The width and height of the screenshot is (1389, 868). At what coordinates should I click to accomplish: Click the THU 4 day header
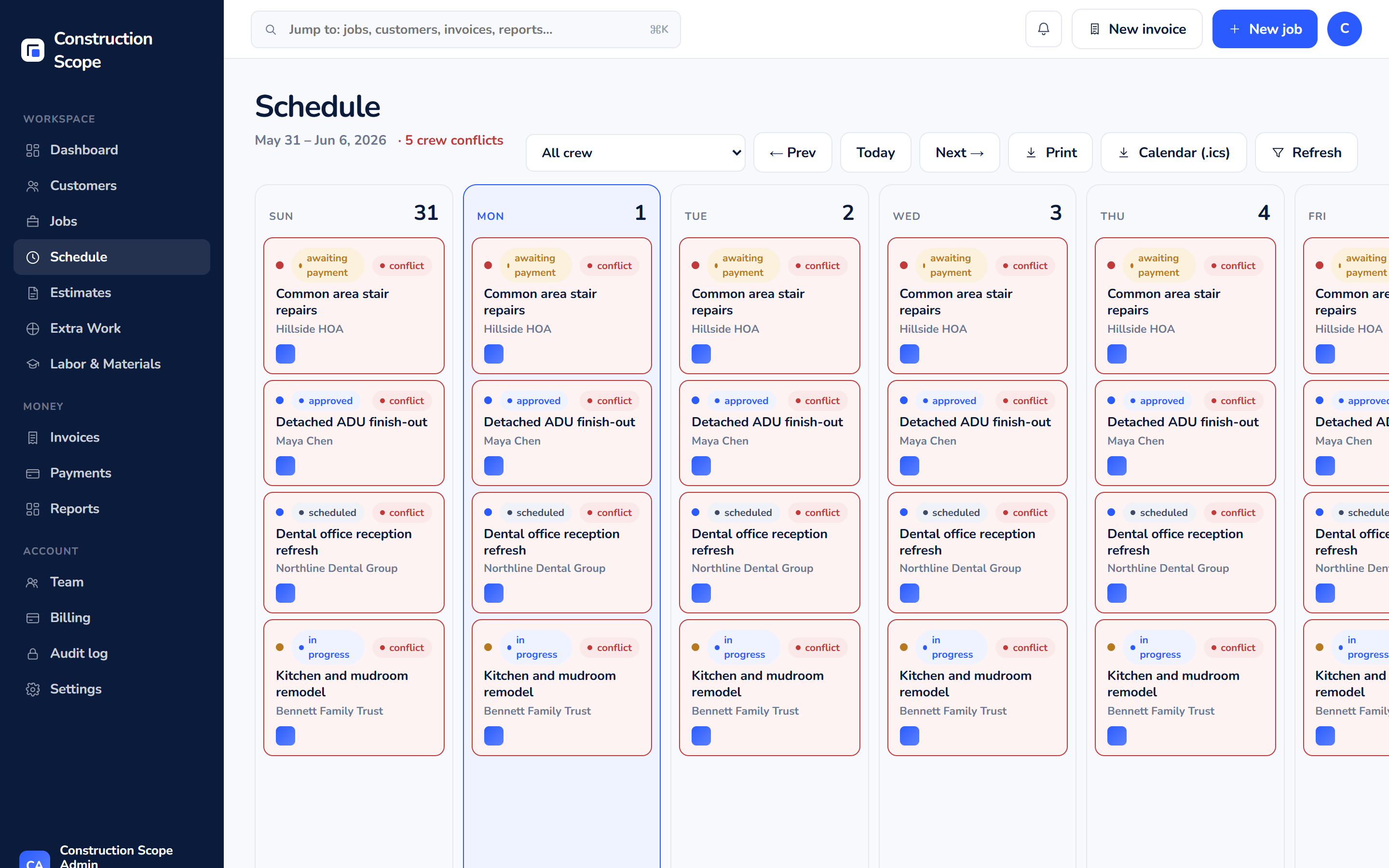click(x=1185, y=214)
